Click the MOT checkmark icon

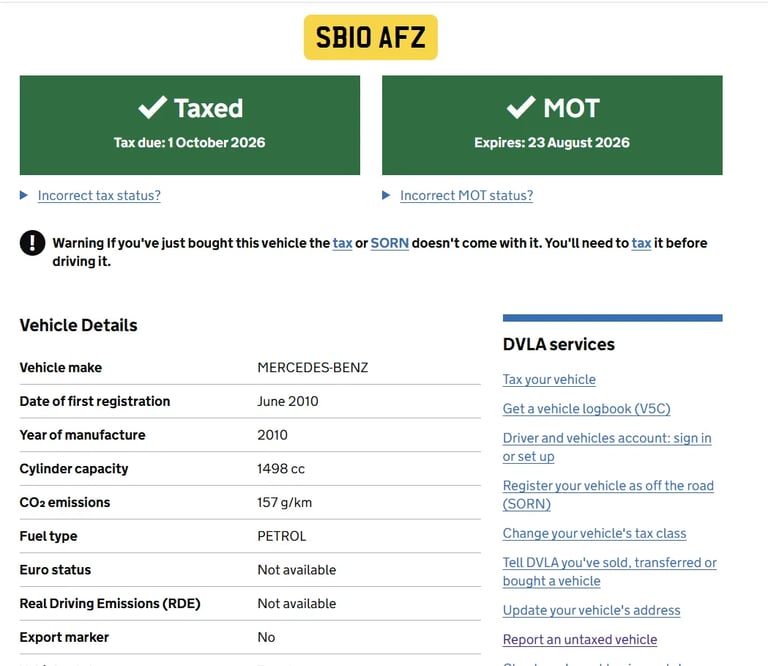coord(521,107)
